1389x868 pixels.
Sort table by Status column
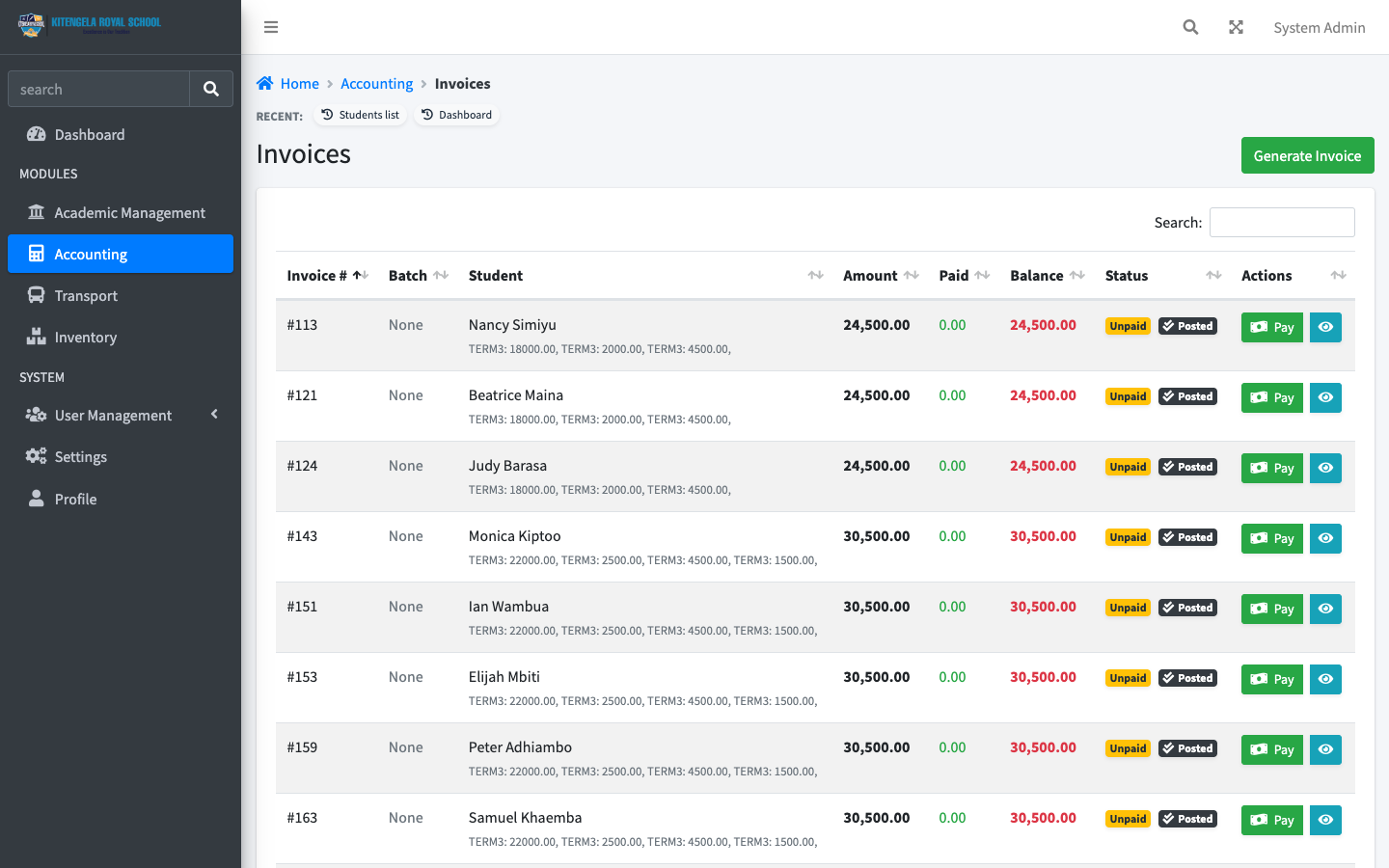1161,276
